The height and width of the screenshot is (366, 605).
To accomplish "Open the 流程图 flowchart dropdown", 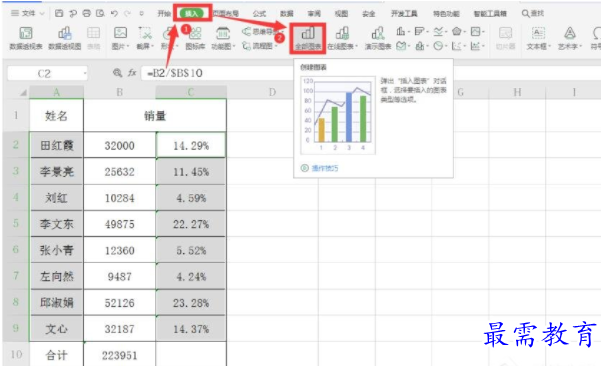I will pyautogui.click(x=260, y=46).
